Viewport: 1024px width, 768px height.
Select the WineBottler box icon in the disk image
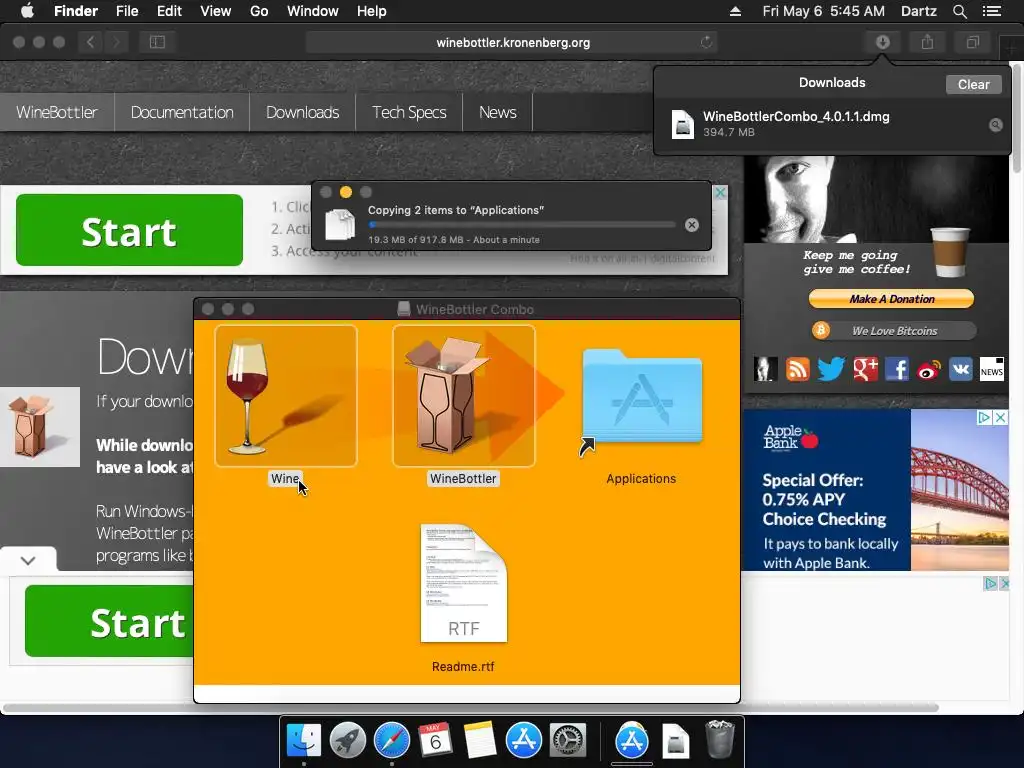tap(464, 396)
